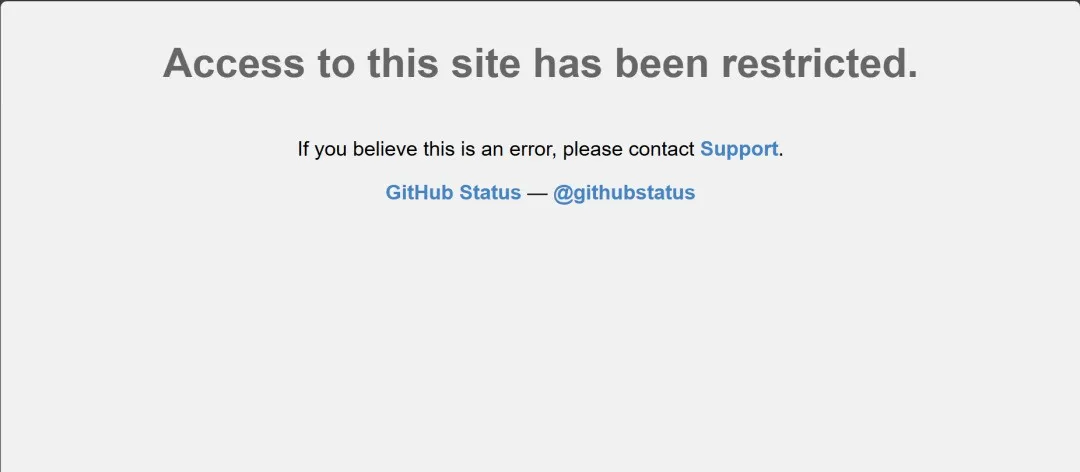The image size is (1080, 472).
Task: Click the word "contact" before Support
Action: tap(661, 149)
